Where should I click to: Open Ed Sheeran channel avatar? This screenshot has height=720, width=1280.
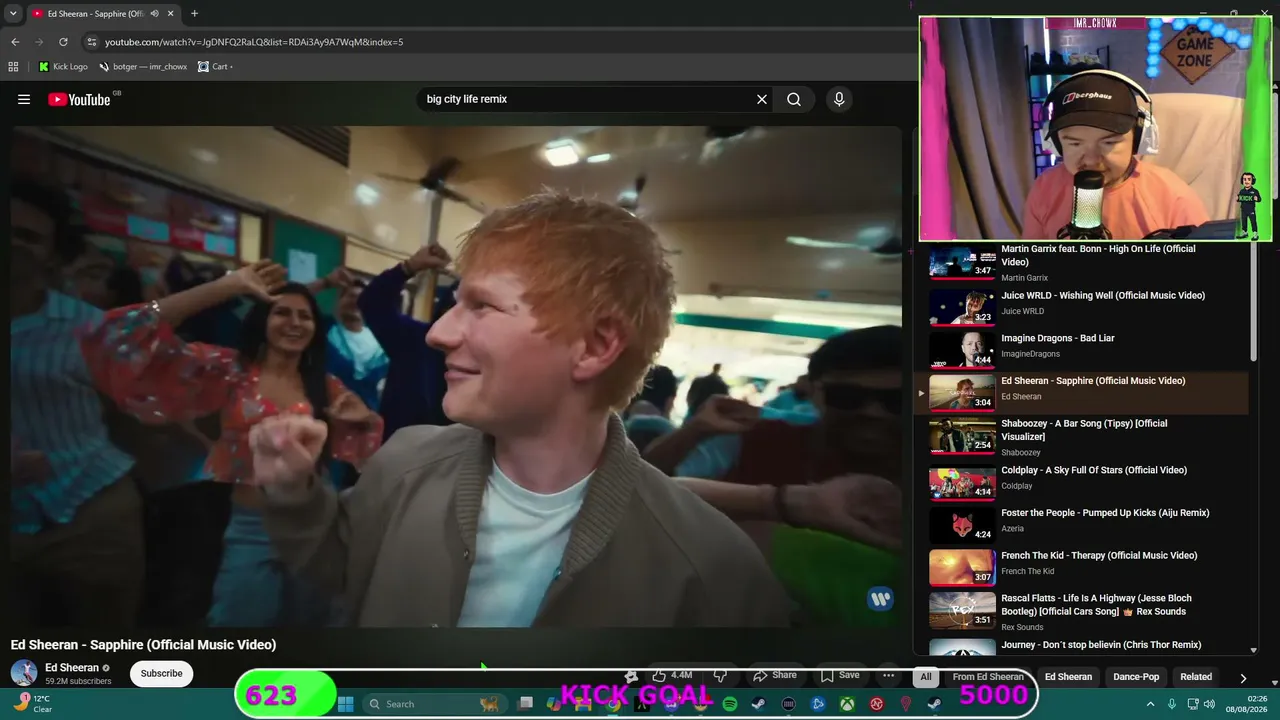(24, 673)
